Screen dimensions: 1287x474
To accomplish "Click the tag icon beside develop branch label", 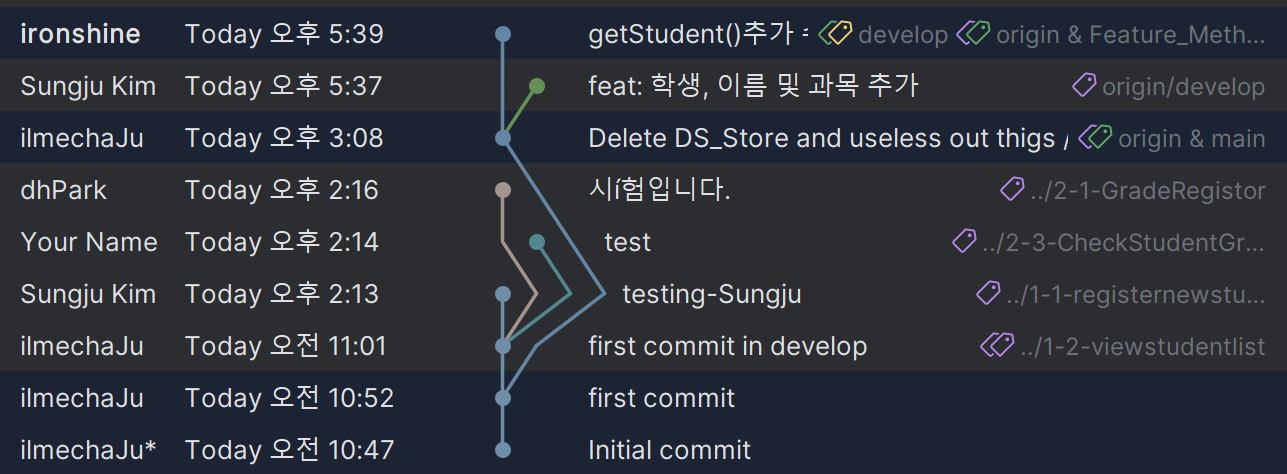I will pos(835,35).
